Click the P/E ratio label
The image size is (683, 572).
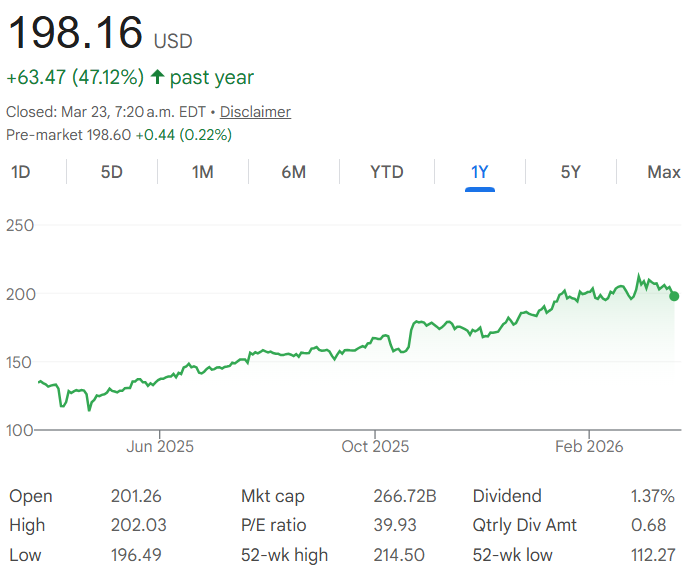[x=274, y=525]
